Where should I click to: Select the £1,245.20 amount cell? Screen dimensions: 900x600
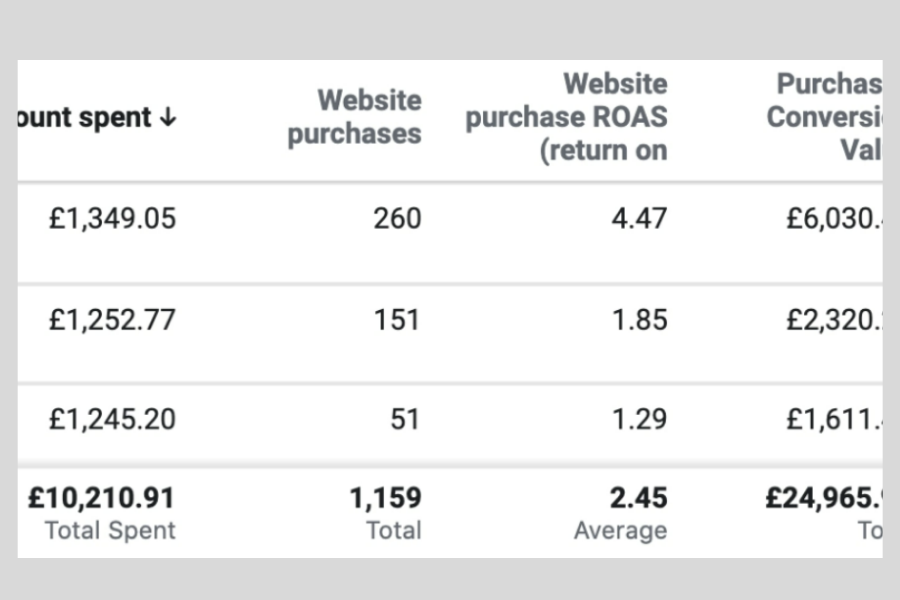click(x=112, y=419)
